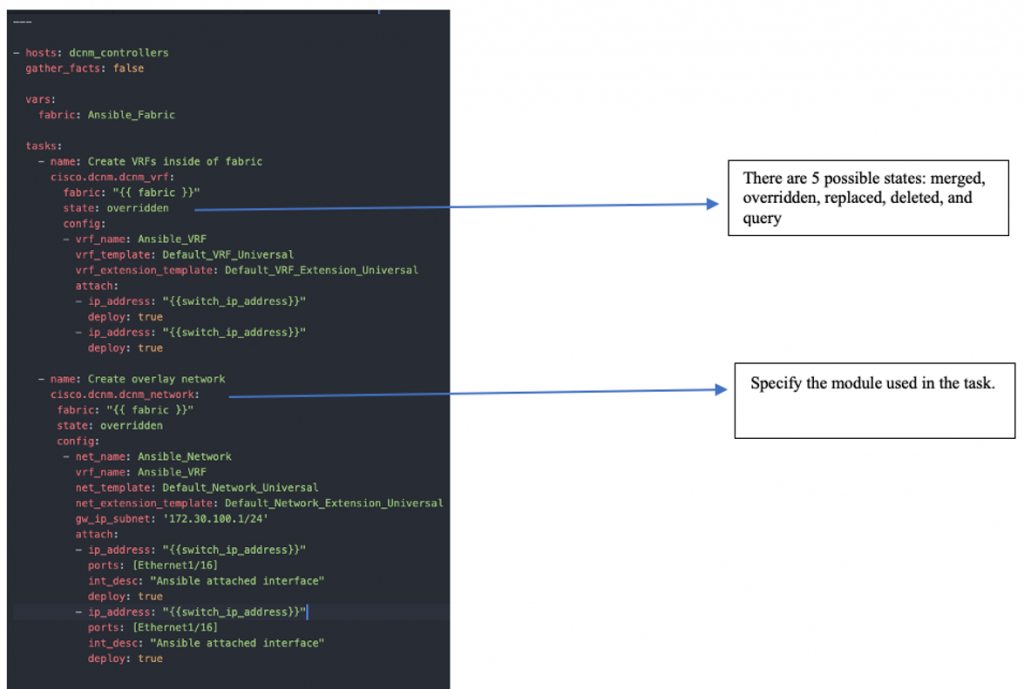The height and width of the screenshot is (689, 1024).
Task: Click the '---' YAML document start marker
Action: click(x=22, y=21)
